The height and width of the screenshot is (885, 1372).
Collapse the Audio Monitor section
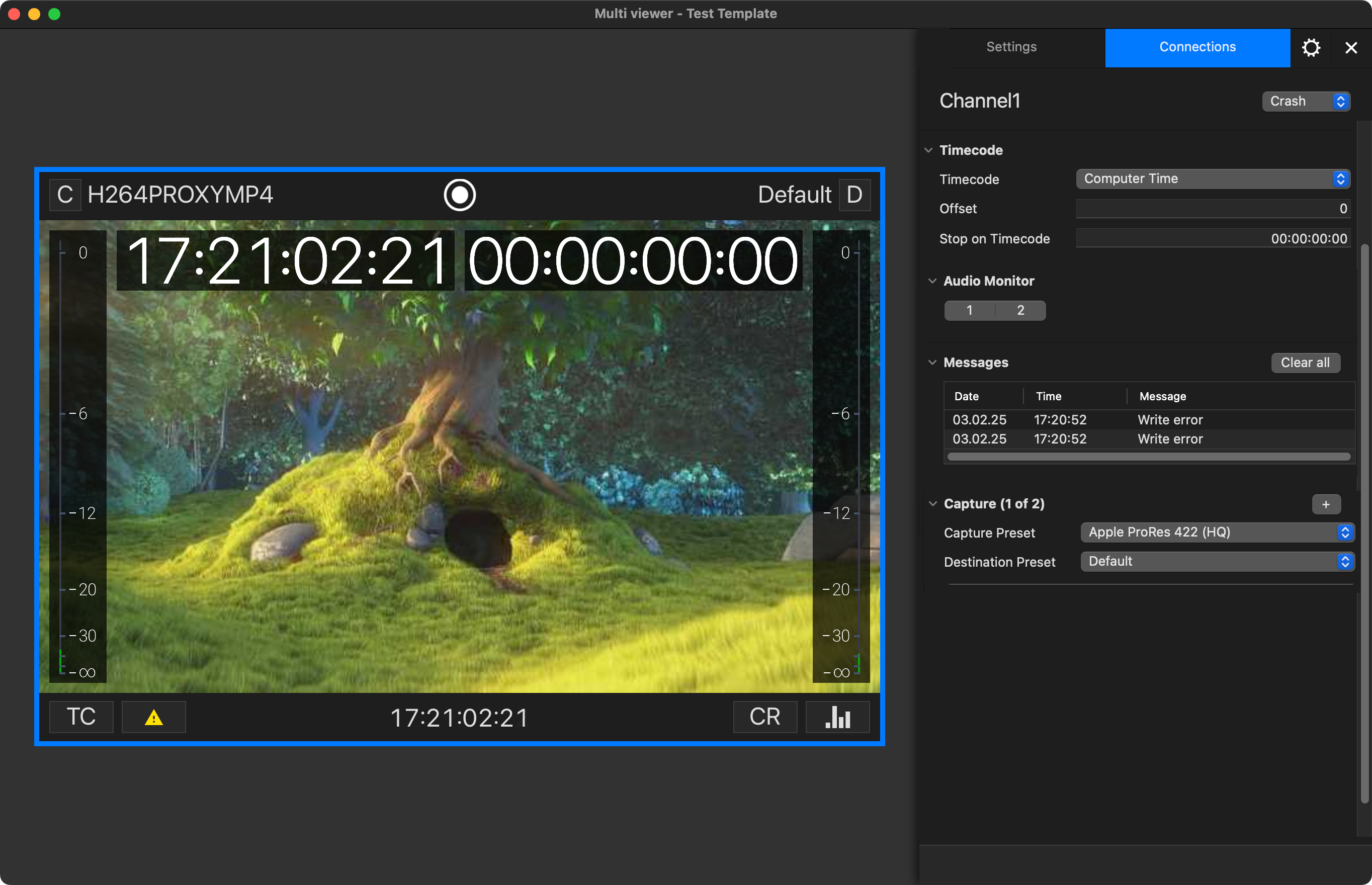(x=932, y=281)
